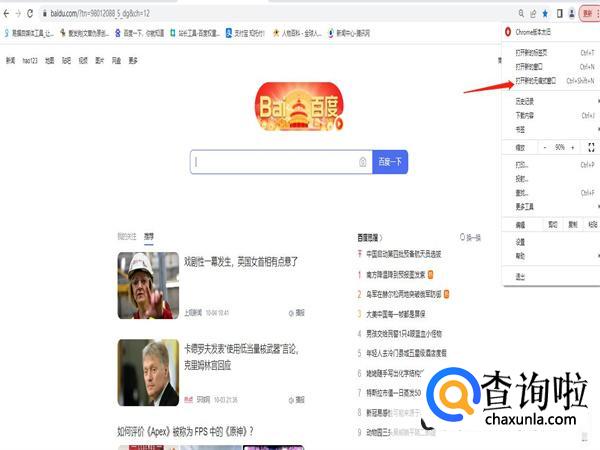Open thumbnail of man beside the Kremlin headline

(148, 373)
